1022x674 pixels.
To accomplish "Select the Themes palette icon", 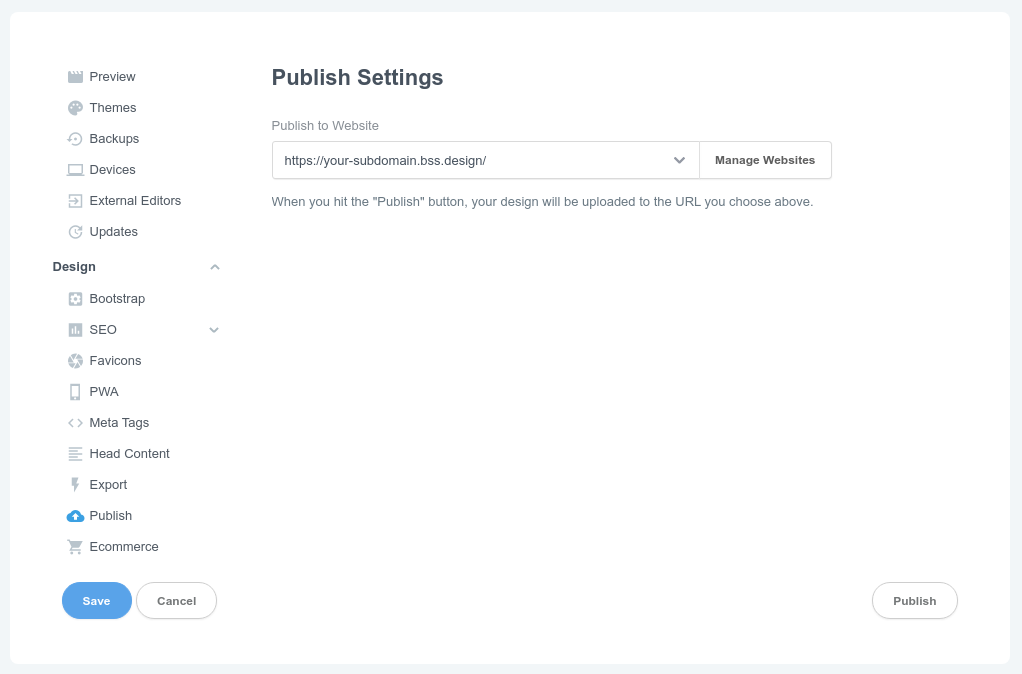I will 75,107.
